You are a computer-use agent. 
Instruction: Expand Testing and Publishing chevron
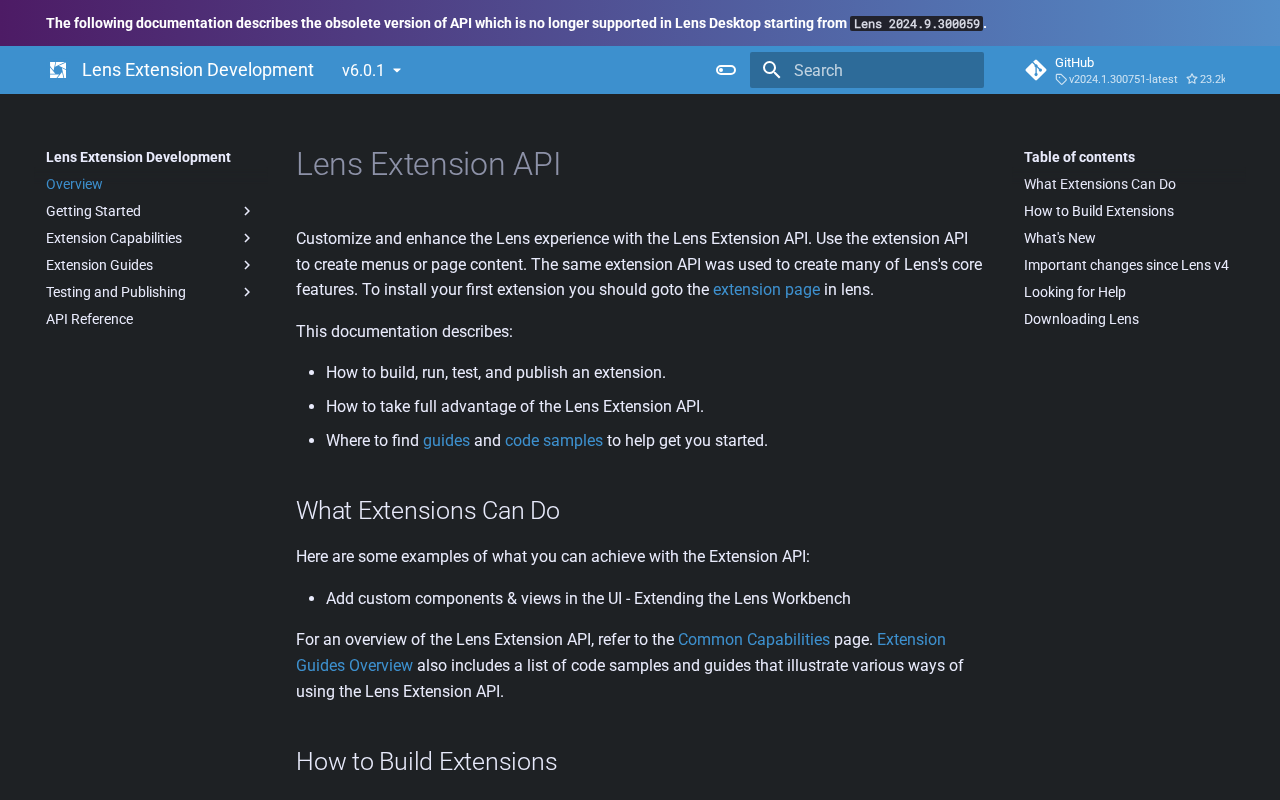[247, 292]
